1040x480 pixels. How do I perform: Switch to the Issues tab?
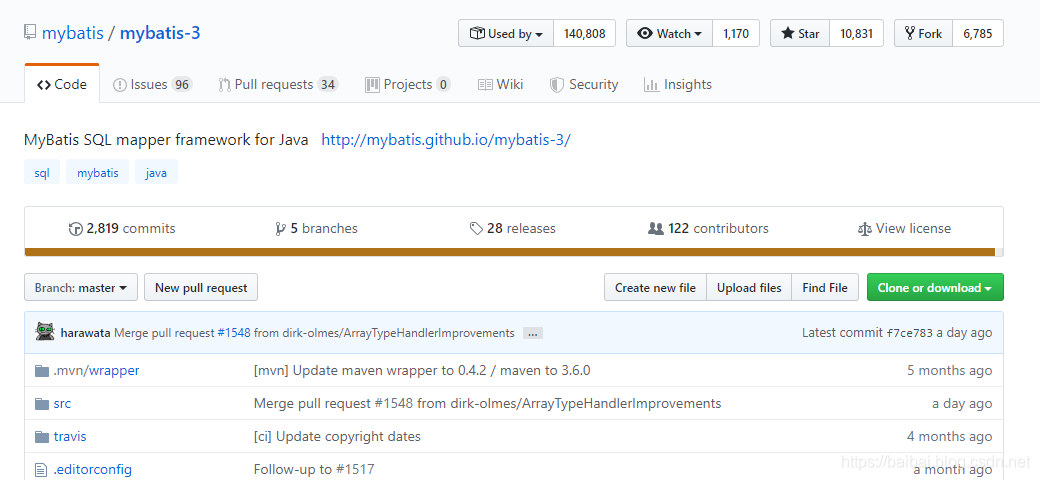tap(153, 84)
